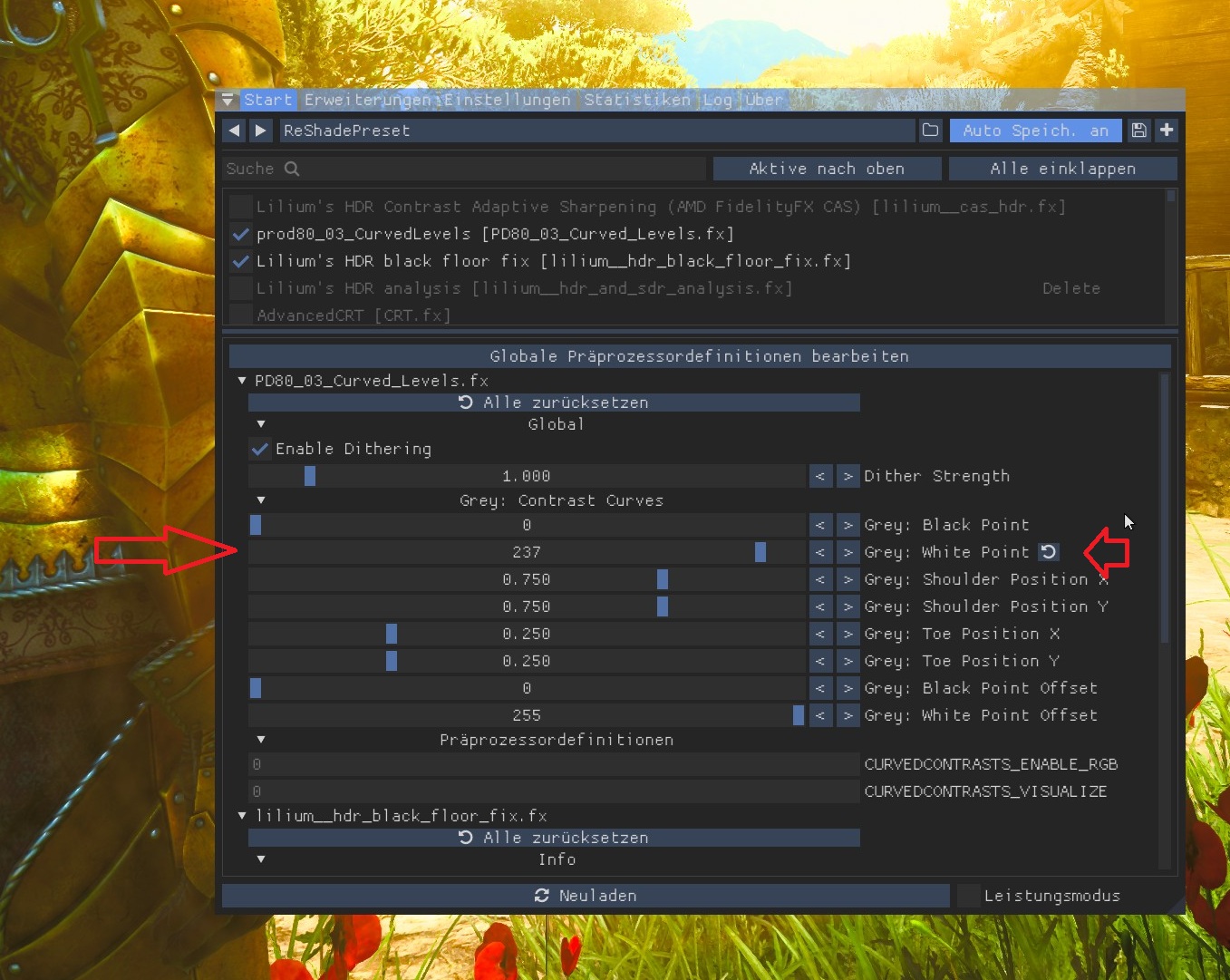Add new preset plus icon
Screen dimensions: 1230x980
click(1167, 131)
